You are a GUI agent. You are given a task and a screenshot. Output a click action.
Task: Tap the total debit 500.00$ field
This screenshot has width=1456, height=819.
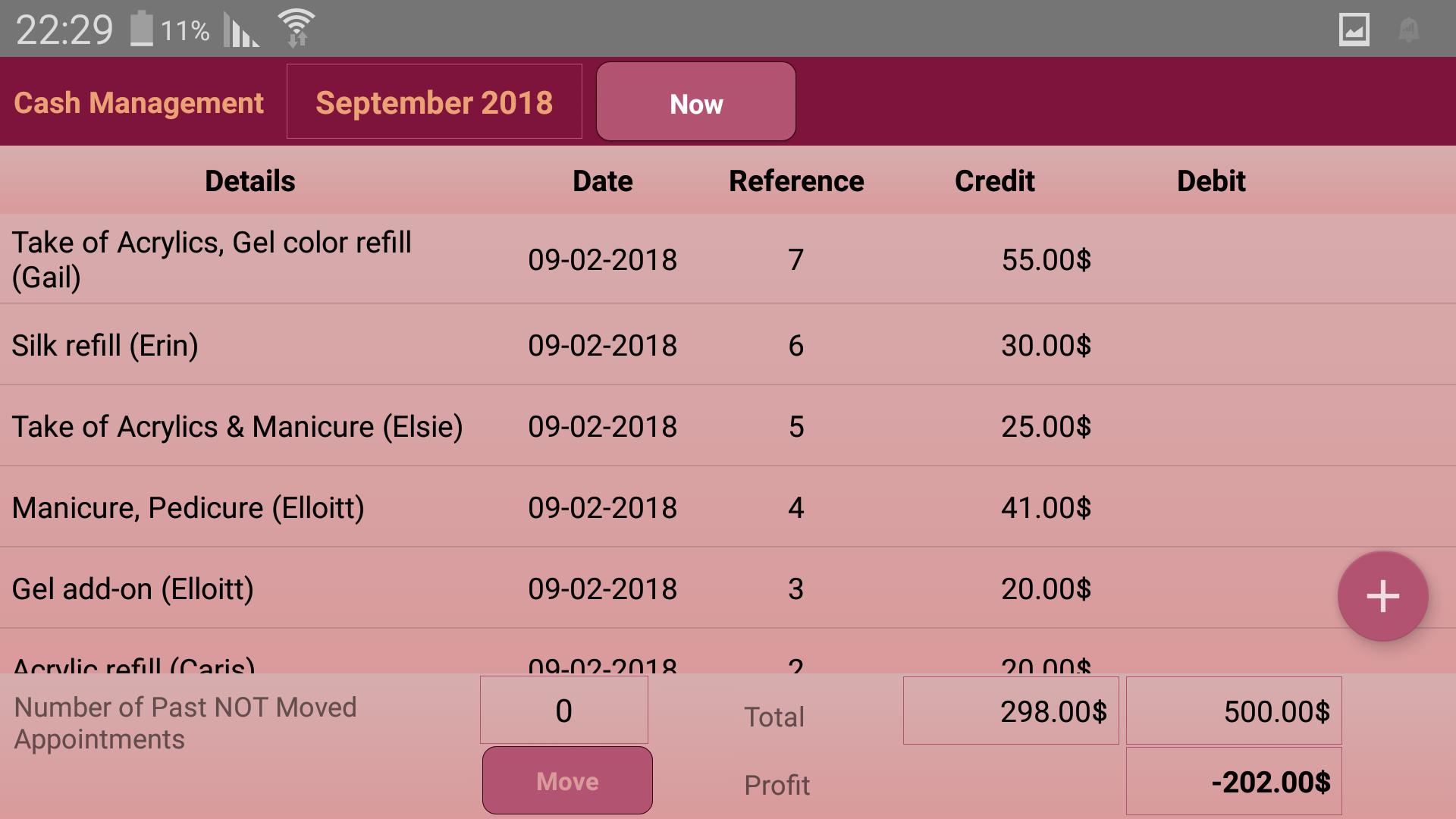[1234, 711]
